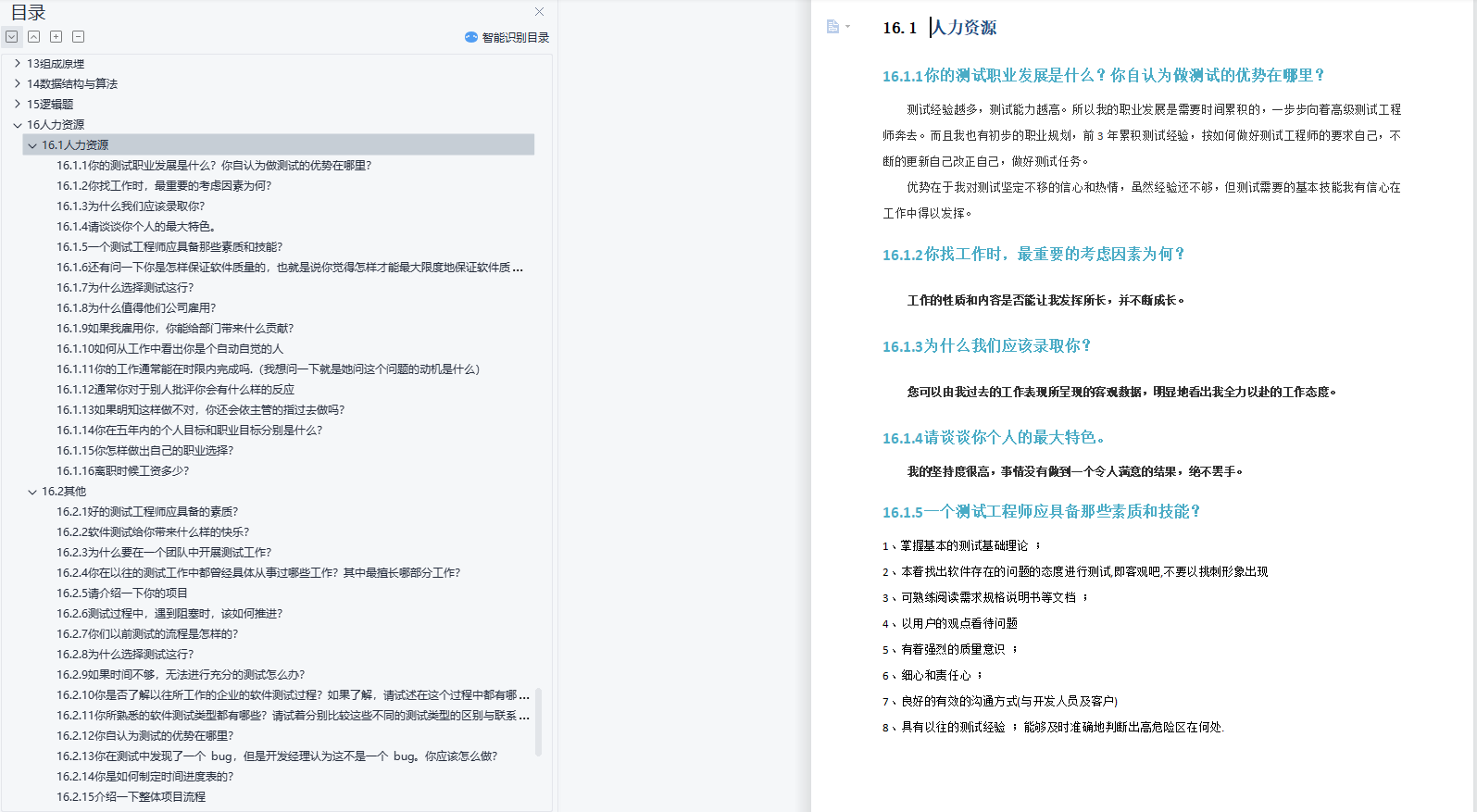Expand the 14数据结构与算法 chevron

tap(17, 84)
